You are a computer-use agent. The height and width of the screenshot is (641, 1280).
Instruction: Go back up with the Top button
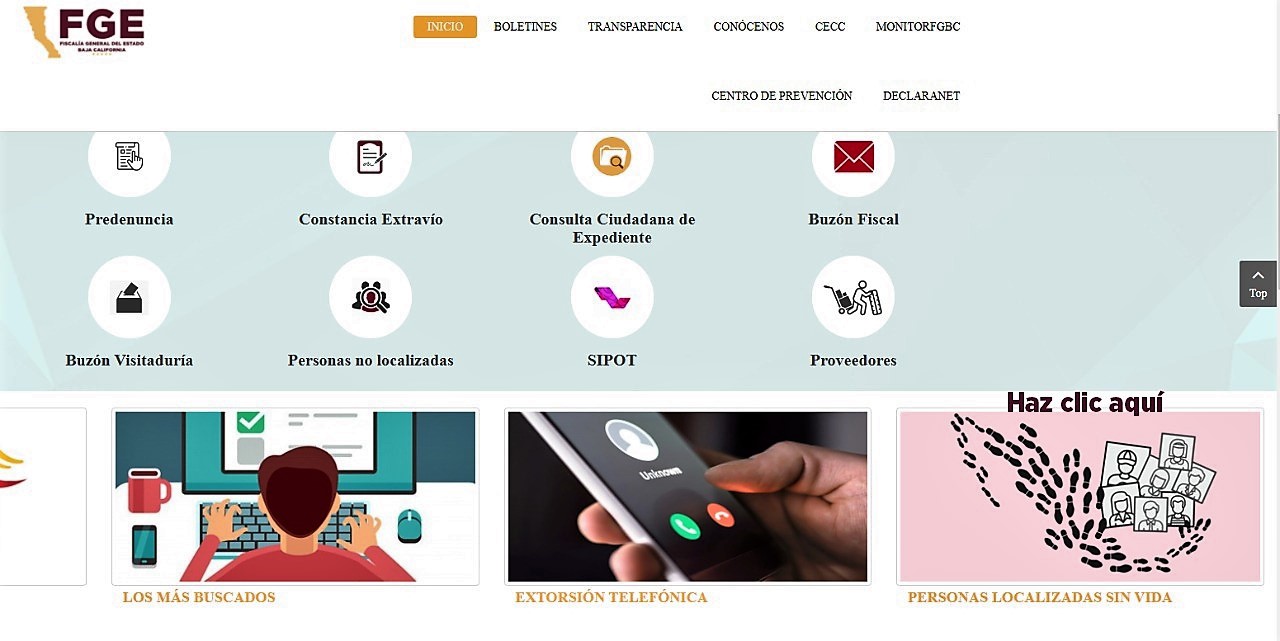(x=1258, y=284)
